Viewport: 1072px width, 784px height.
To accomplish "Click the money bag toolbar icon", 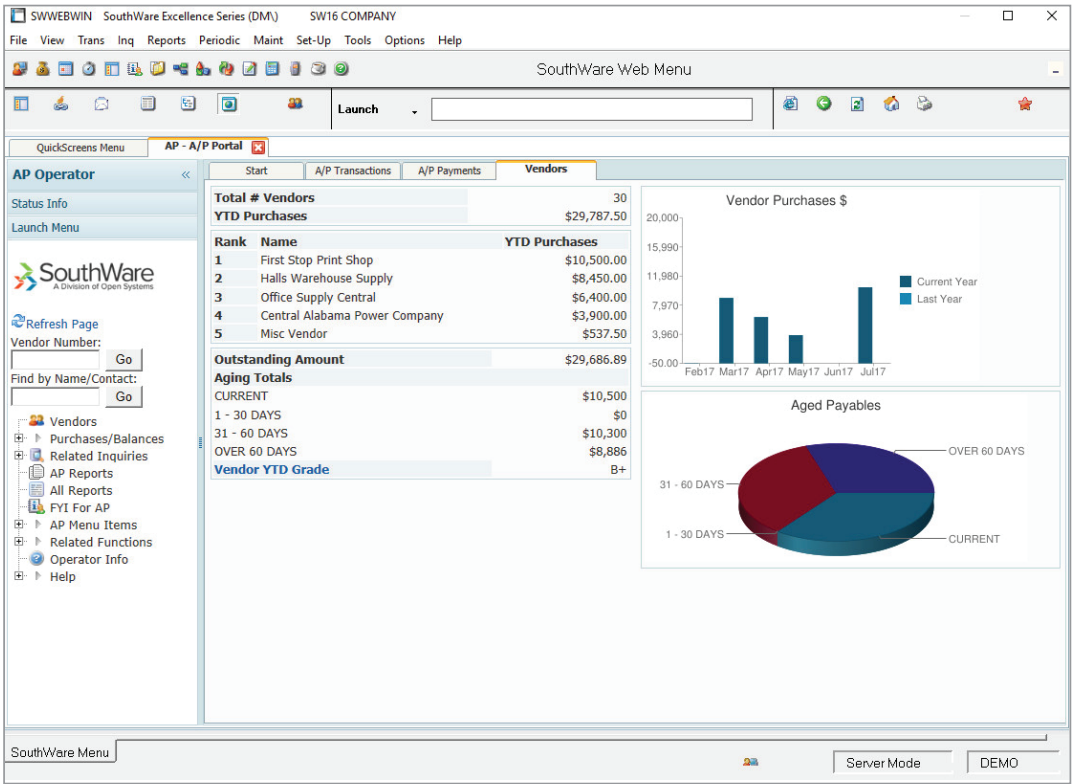I will click(40, 69).
